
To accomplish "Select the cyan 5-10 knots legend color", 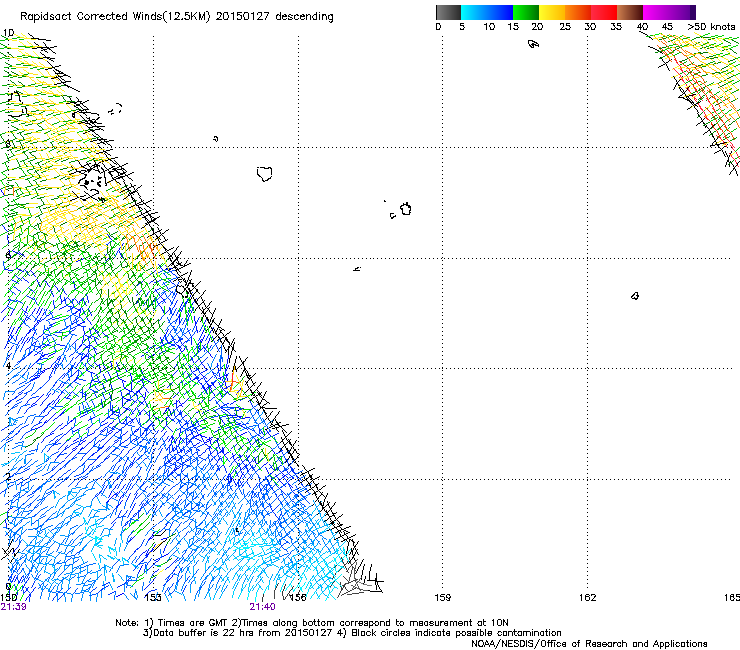I will click(474, 12).
